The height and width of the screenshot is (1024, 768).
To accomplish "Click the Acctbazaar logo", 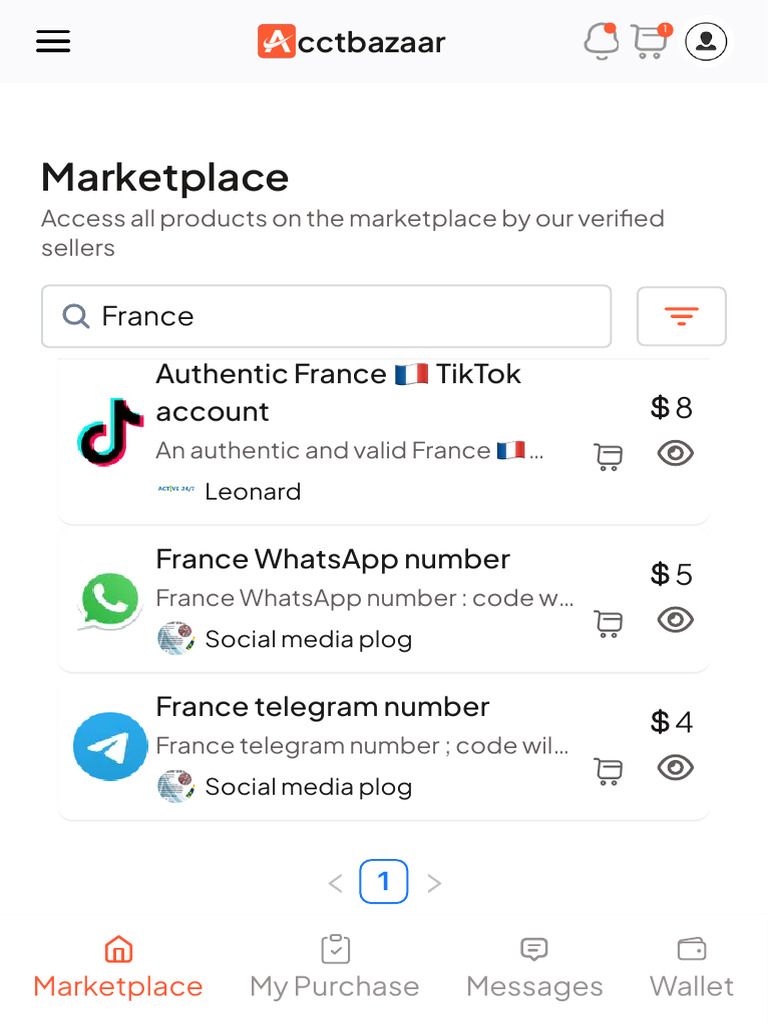I will 351,41.
